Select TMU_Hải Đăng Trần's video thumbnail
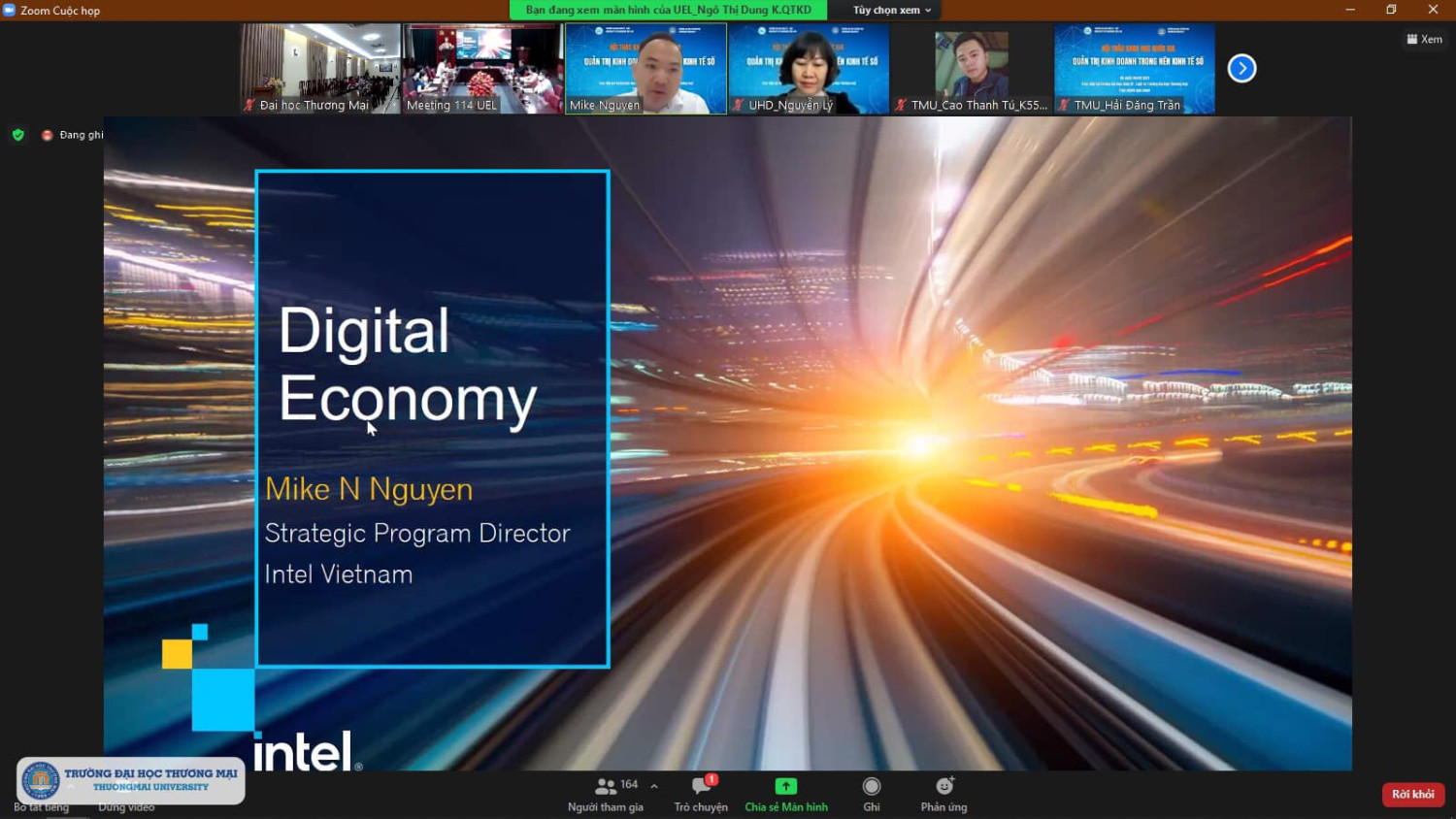1456x819 pixels. [1135, 69]
